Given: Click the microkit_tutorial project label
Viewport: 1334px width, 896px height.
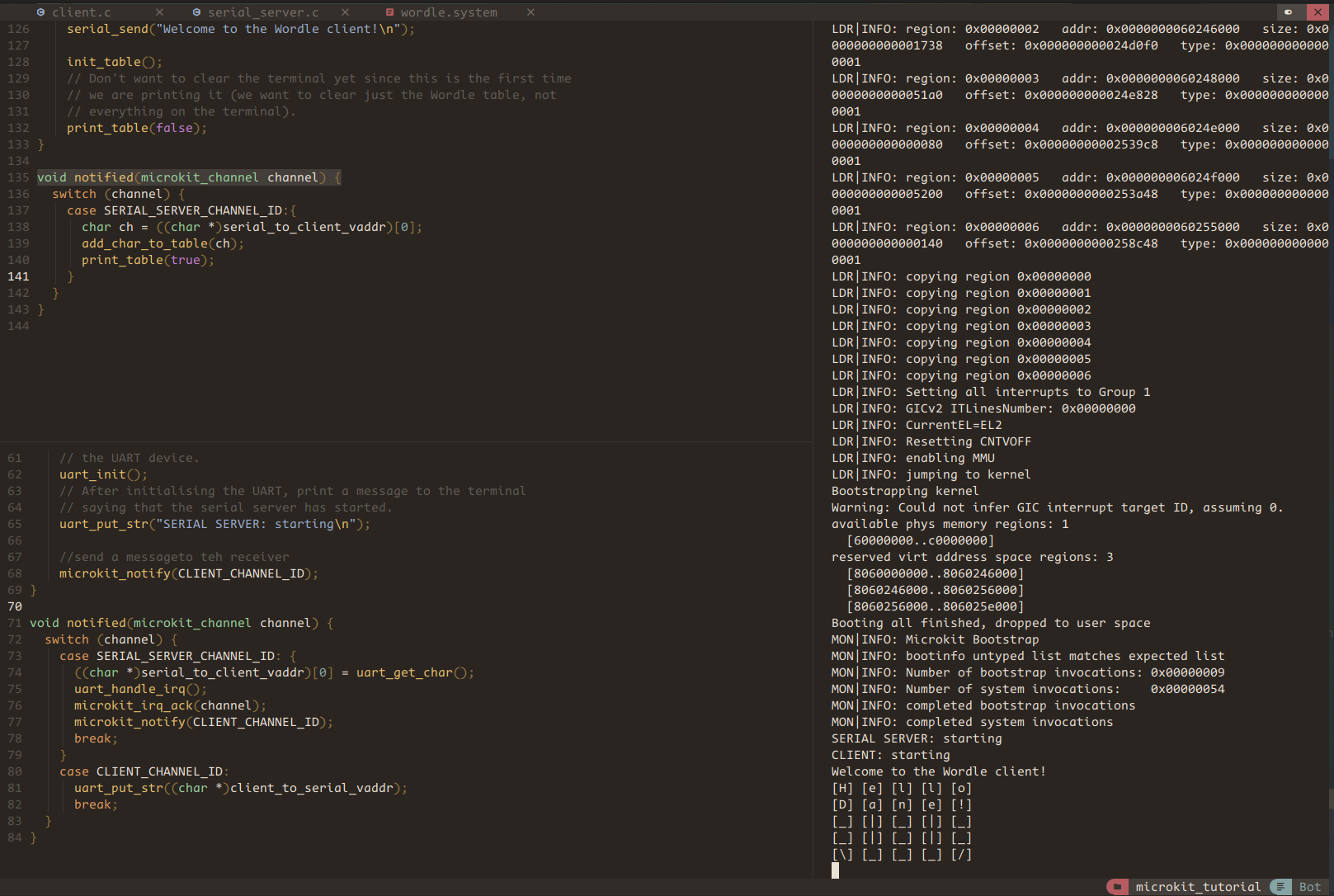Looking at the screenshot, I should [x=1197, y=887].
